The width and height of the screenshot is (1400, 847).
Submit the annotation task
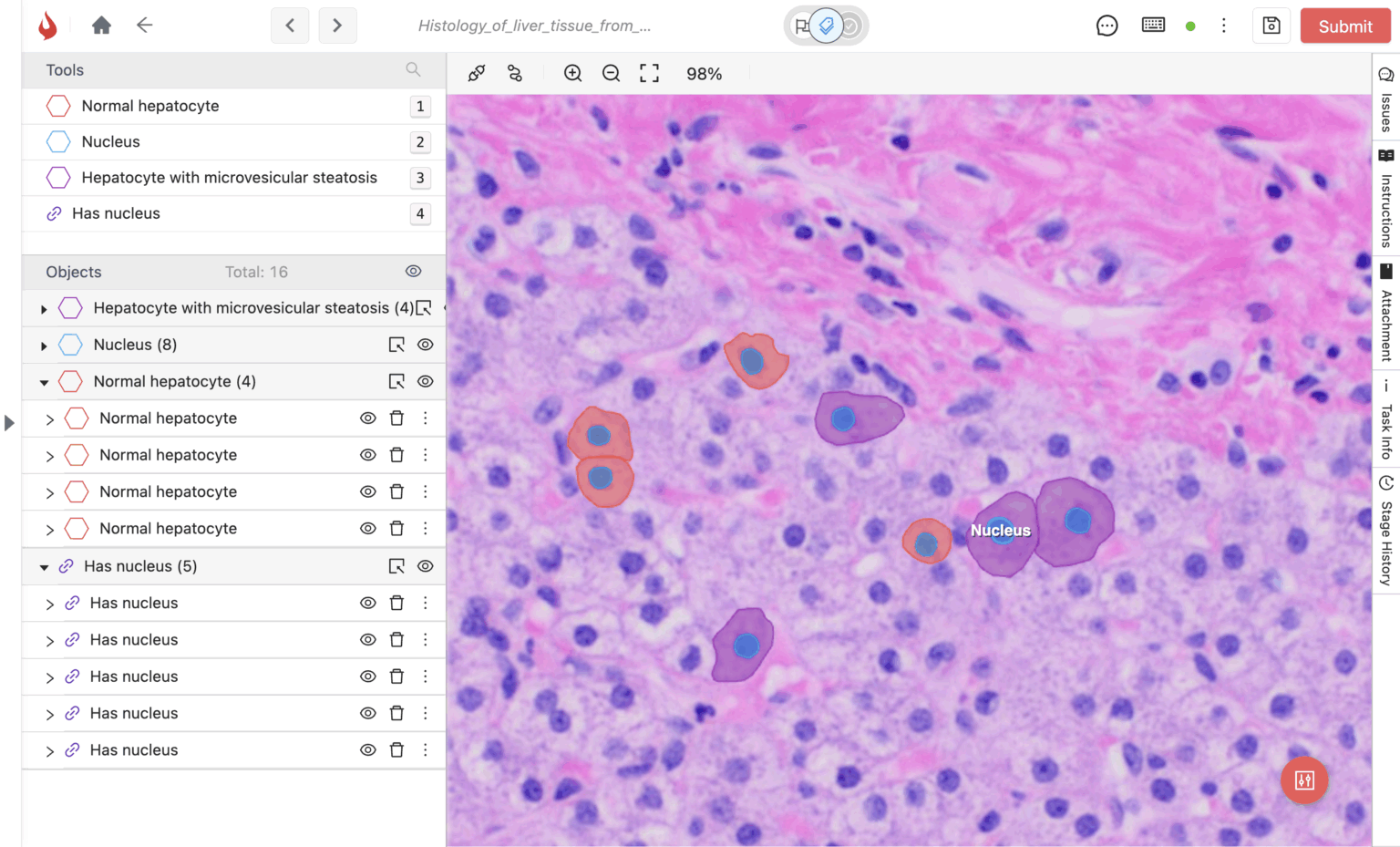pos(1344,26)
